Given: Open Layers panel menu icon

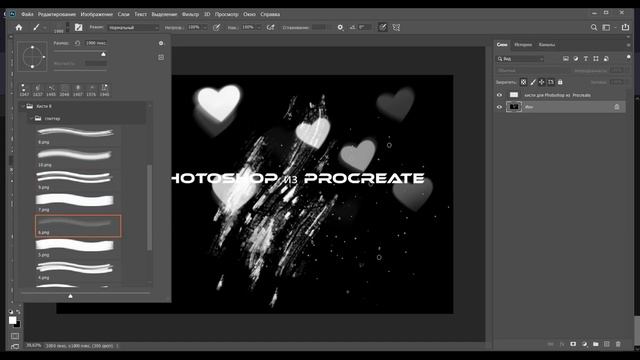Looking at the screenshot, I should [x=629, y=45].
